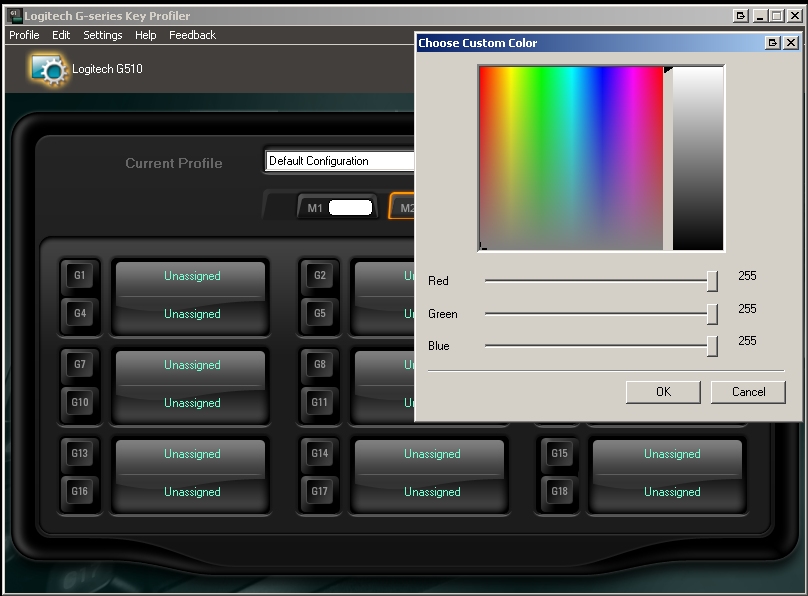This screenshot has width=808, height=596.
Task: Click the Unassigned slot for G10
Action: point(192,403)
